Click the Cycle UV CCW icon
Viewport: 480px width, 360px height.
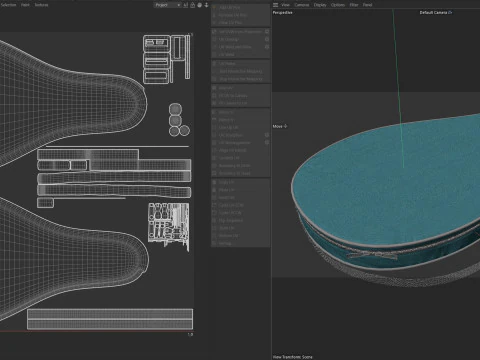point(215,205)
